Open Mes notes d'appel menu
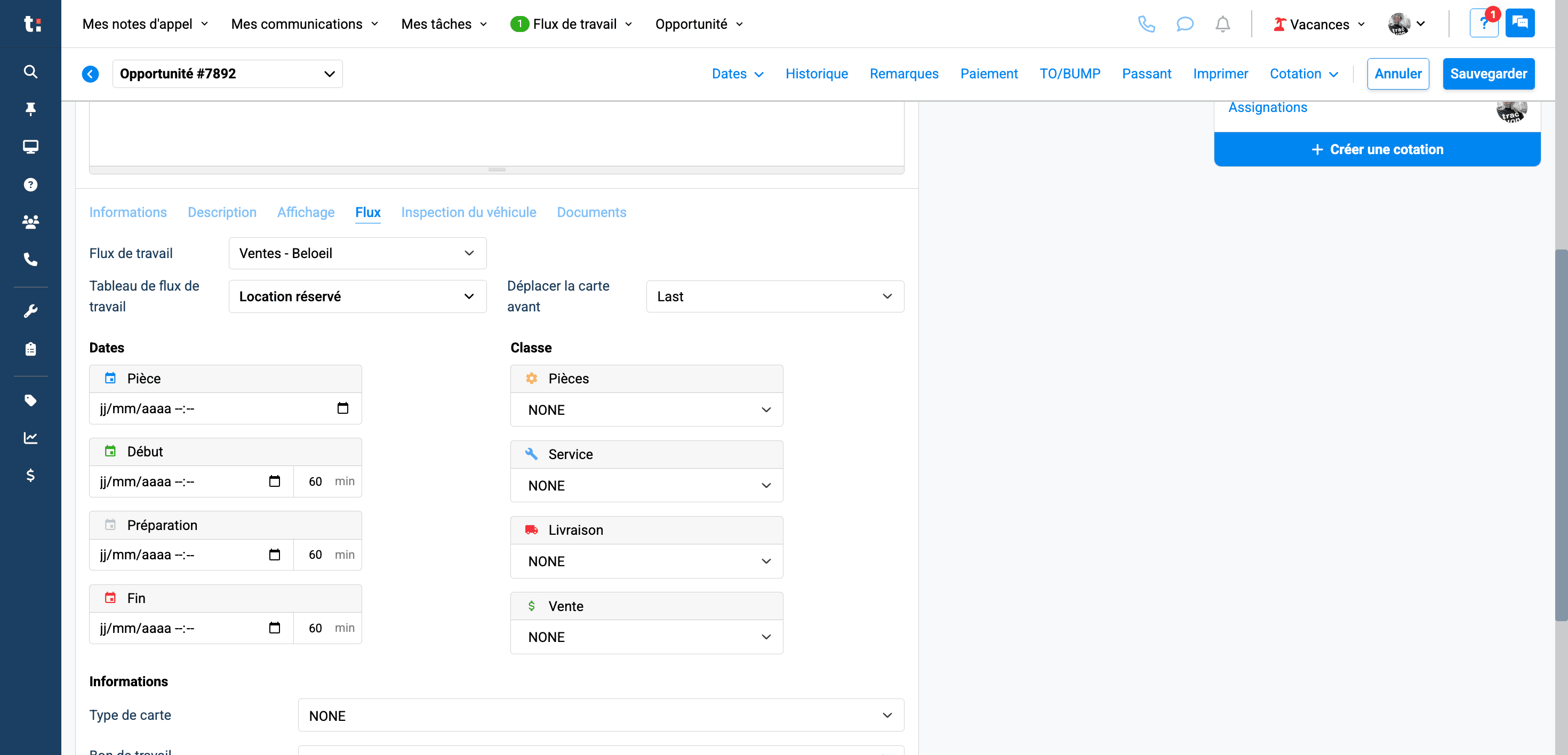This screenshot has width=1568, height=755. tap(146, 23)
